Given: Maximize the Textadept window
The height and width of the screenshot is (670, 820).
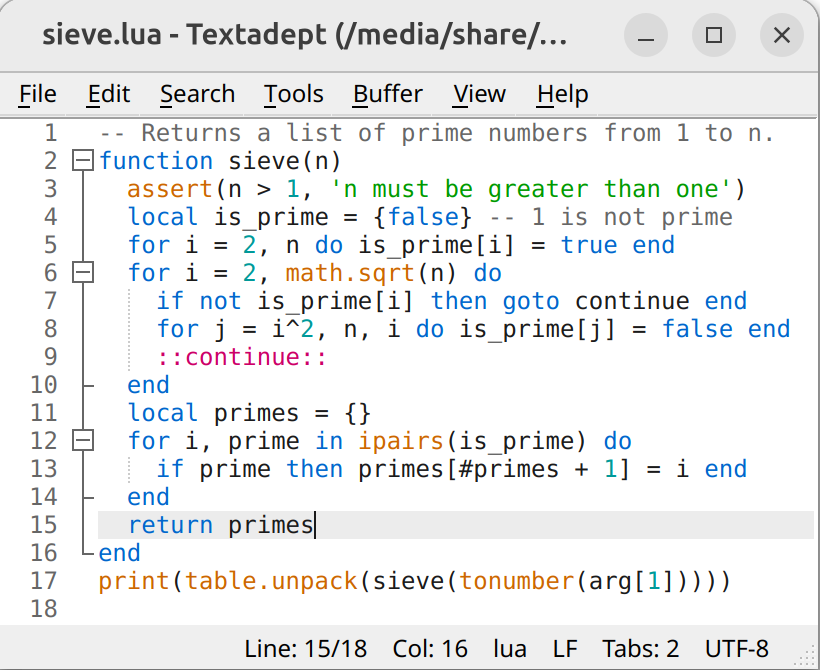Looking at the screenshot, I should [713, 36].
